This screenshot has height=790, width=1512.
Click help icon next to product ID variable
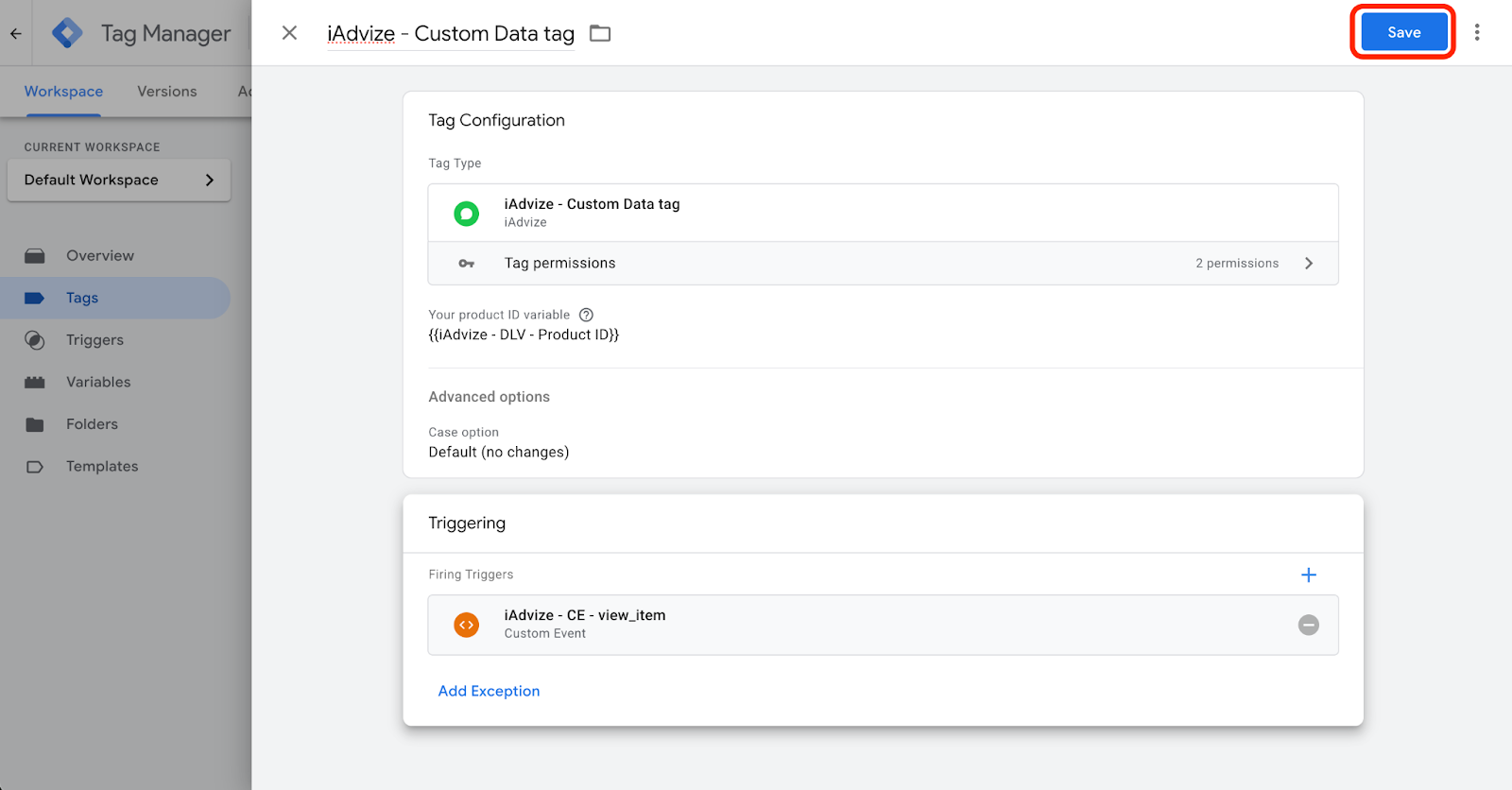coord(586,315)
